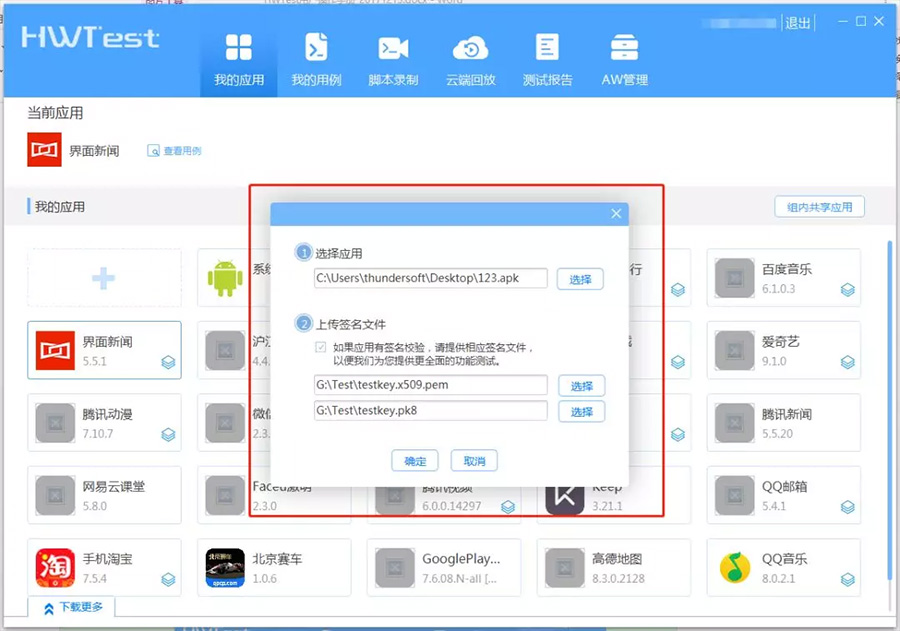
Task: Click the layers icon on QQ音乐 tile
Action: [848, 579]
